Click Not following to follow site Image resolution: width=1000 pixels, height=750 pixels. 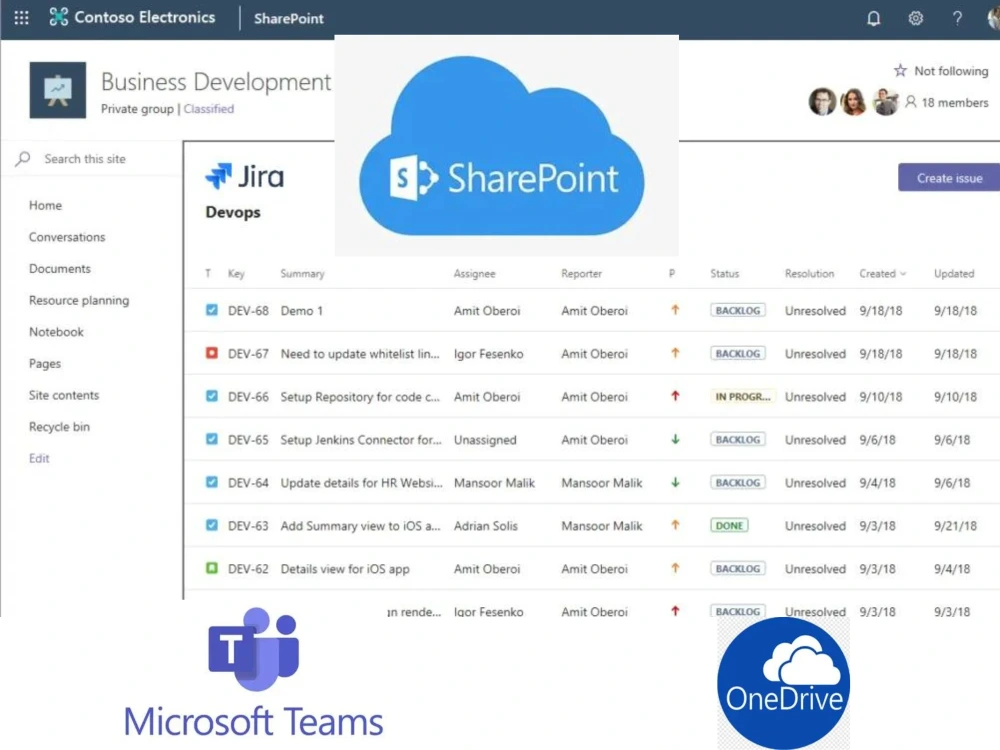951,71
